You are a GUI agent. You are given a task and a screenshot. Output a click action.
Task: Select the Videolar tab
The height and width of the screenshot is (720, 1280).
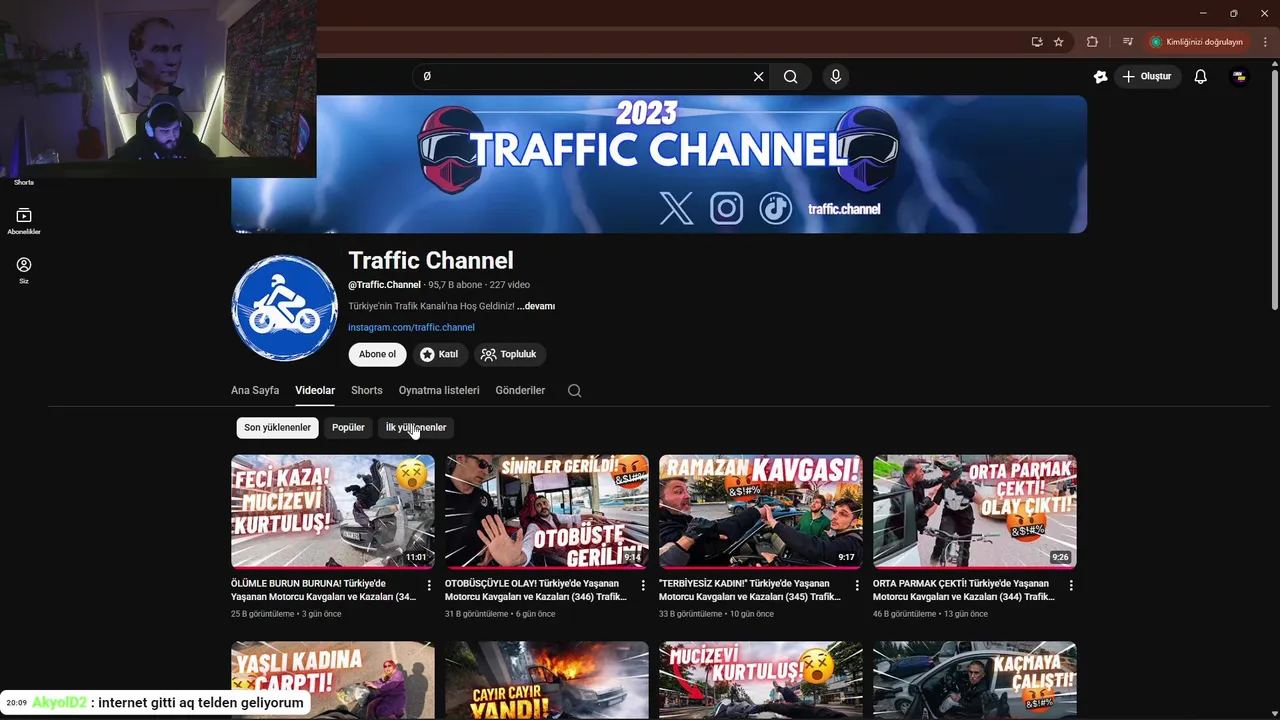315,391
